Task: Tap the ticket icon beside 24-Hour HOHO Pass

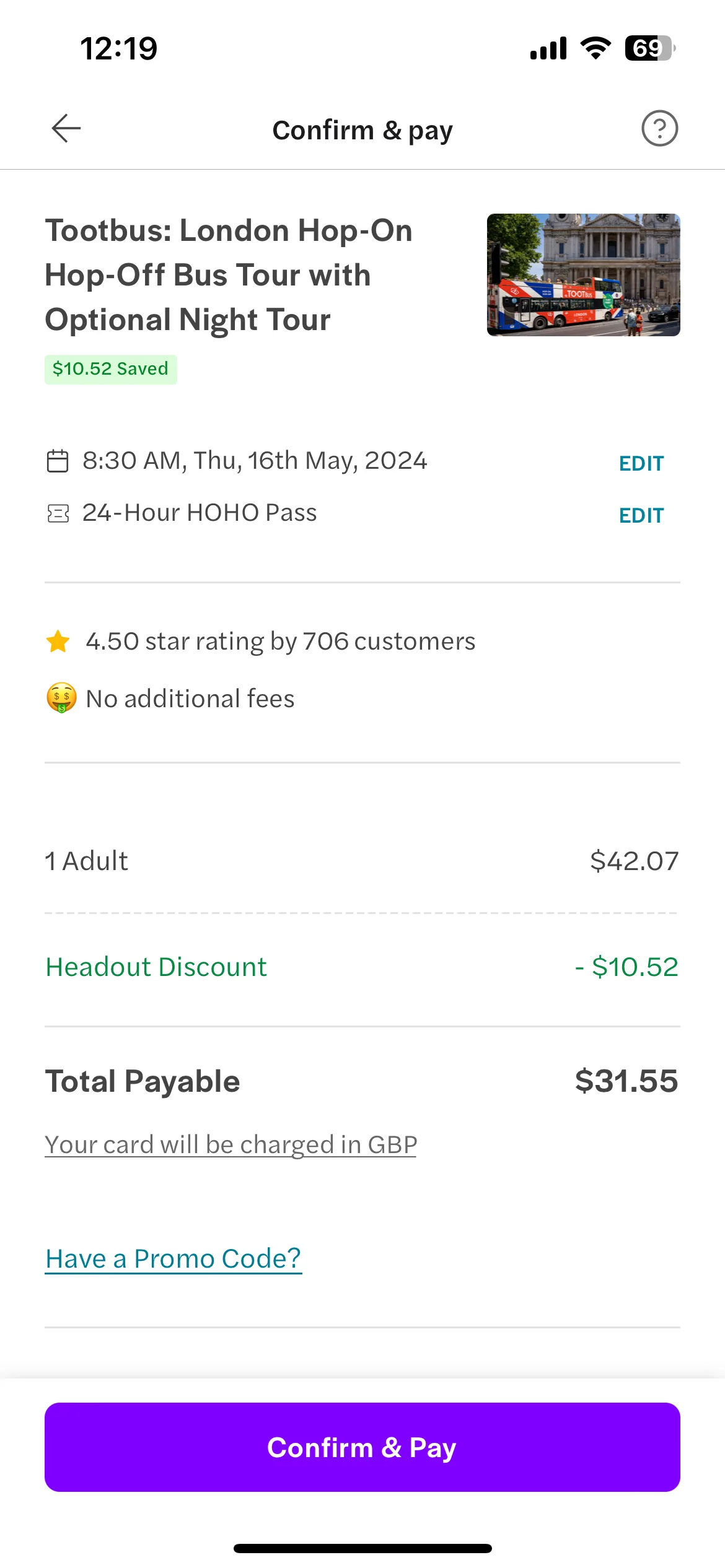Action: tap(58, 513)
